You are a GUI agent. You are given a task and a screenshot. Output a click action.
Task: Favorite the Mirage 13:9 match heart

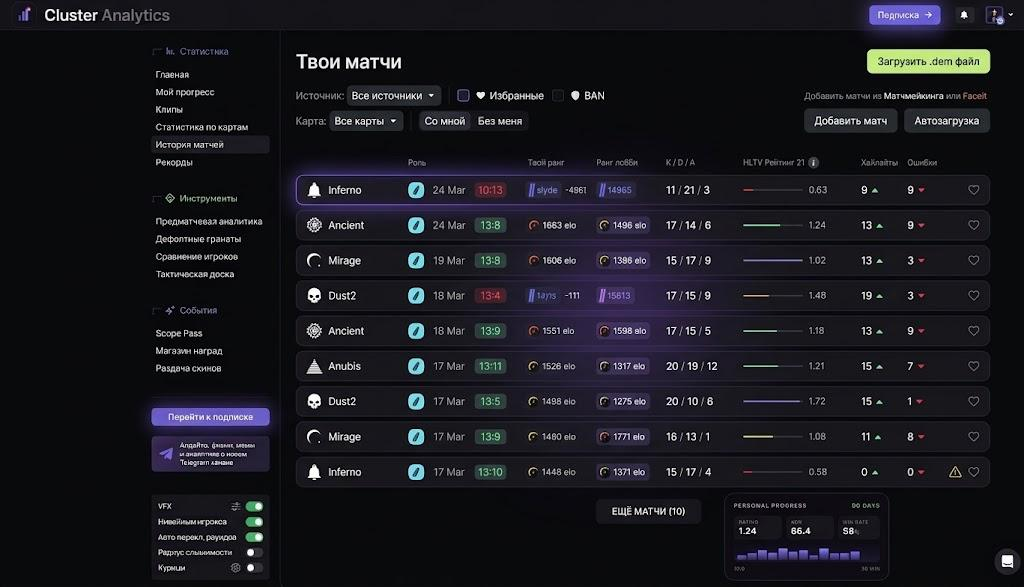(974, 437)
